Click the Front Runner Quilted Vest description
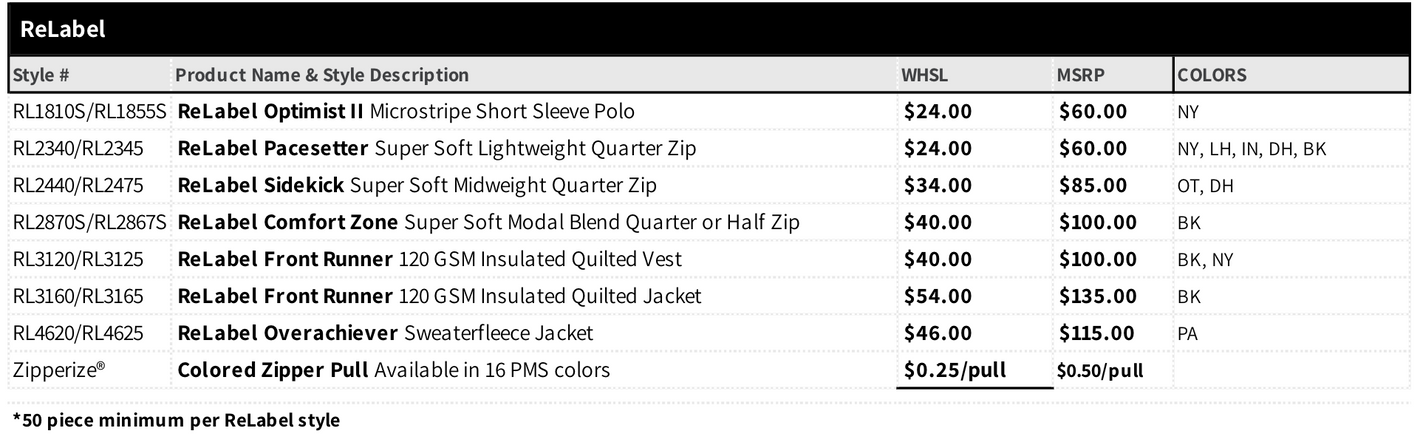Viewport: 1420px width, 445px height. point(430,260)
